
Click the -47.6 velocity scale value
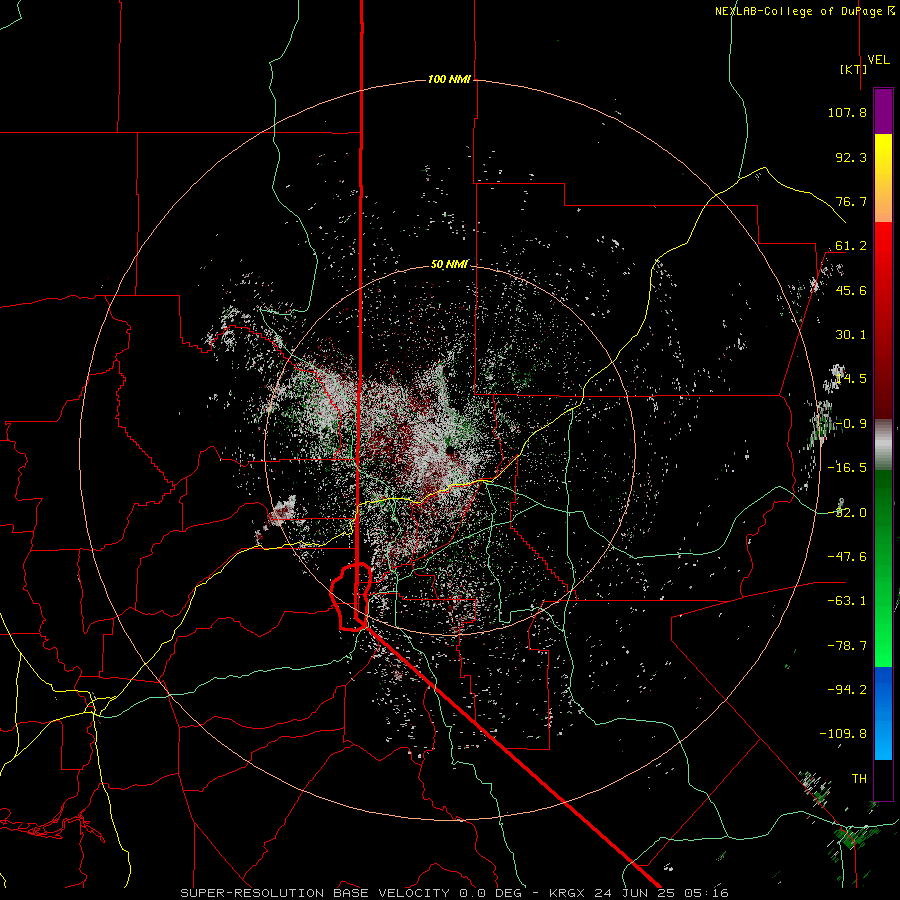coord(847,557)
